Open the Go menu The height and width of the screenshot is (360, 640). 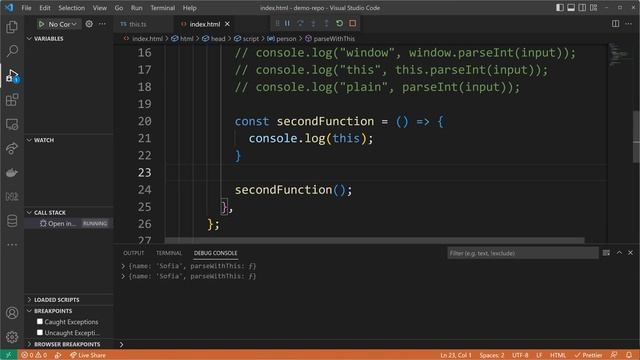pyautogui.click(x=119, y=8)
